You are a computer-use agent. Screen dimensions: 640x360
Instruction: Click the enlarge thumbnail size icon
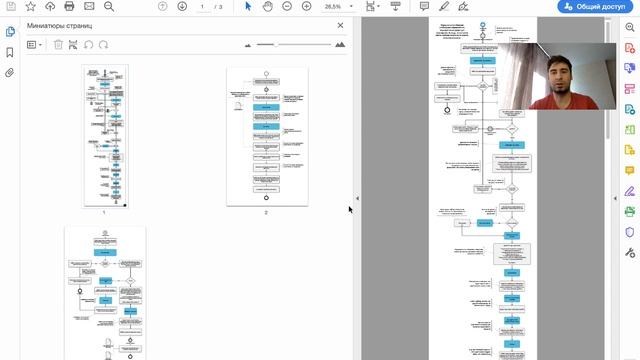(x=340, y=44)
